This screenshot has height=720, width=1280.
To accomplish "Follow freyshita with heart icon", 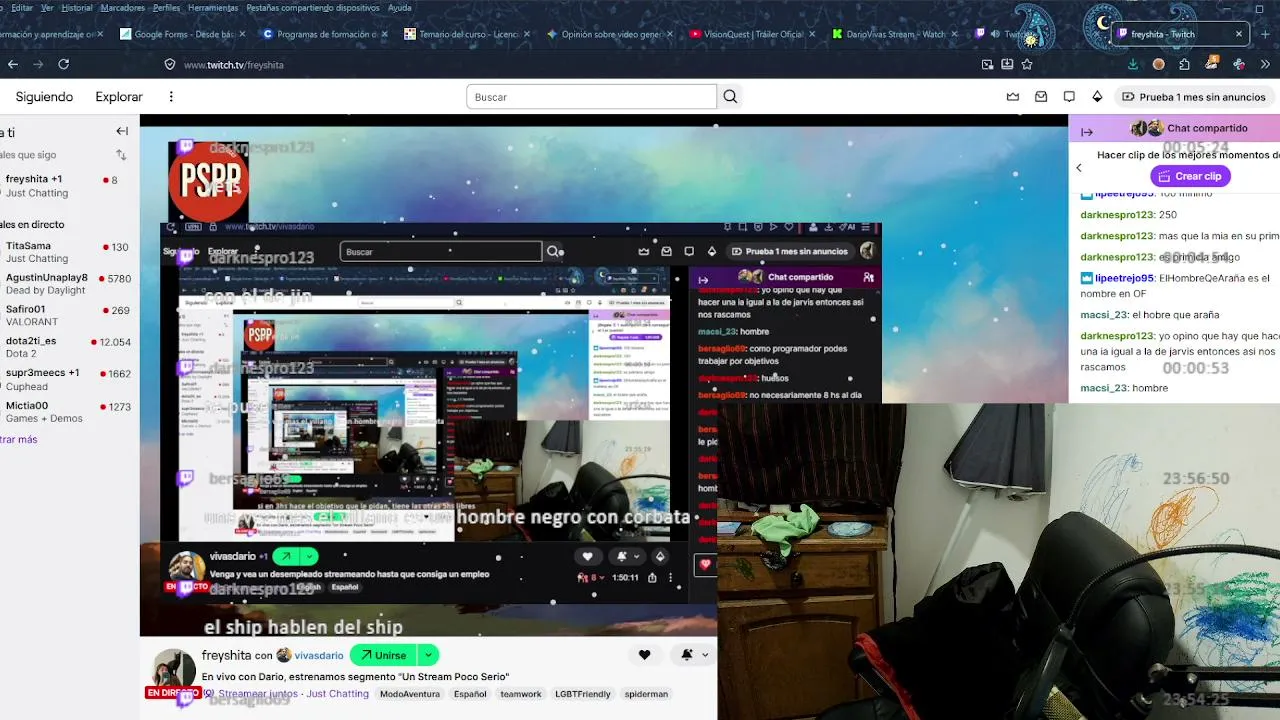I will pos(644,655).
